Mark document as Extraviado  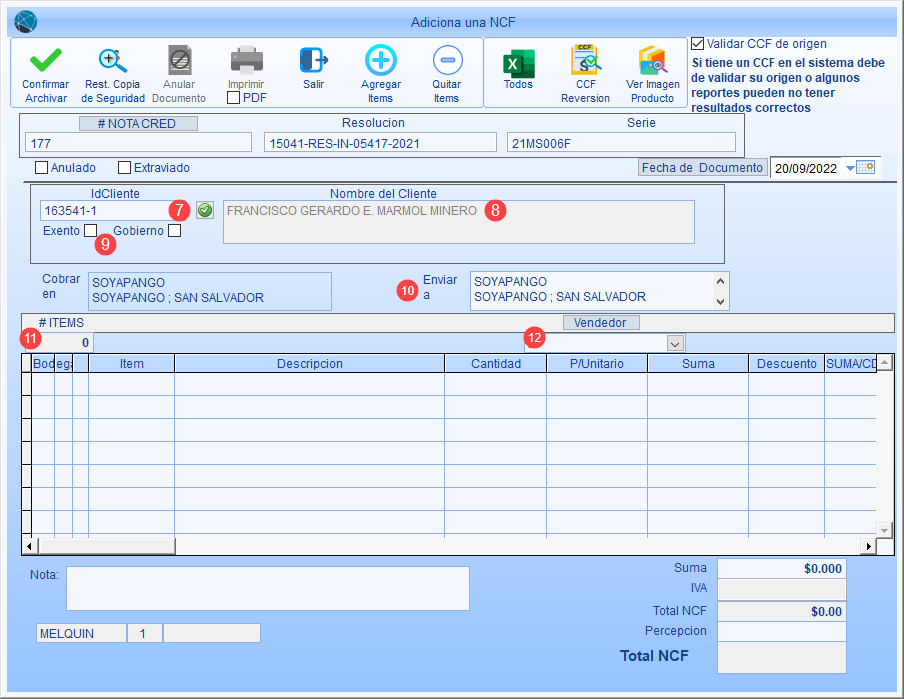tap(124, 168)
